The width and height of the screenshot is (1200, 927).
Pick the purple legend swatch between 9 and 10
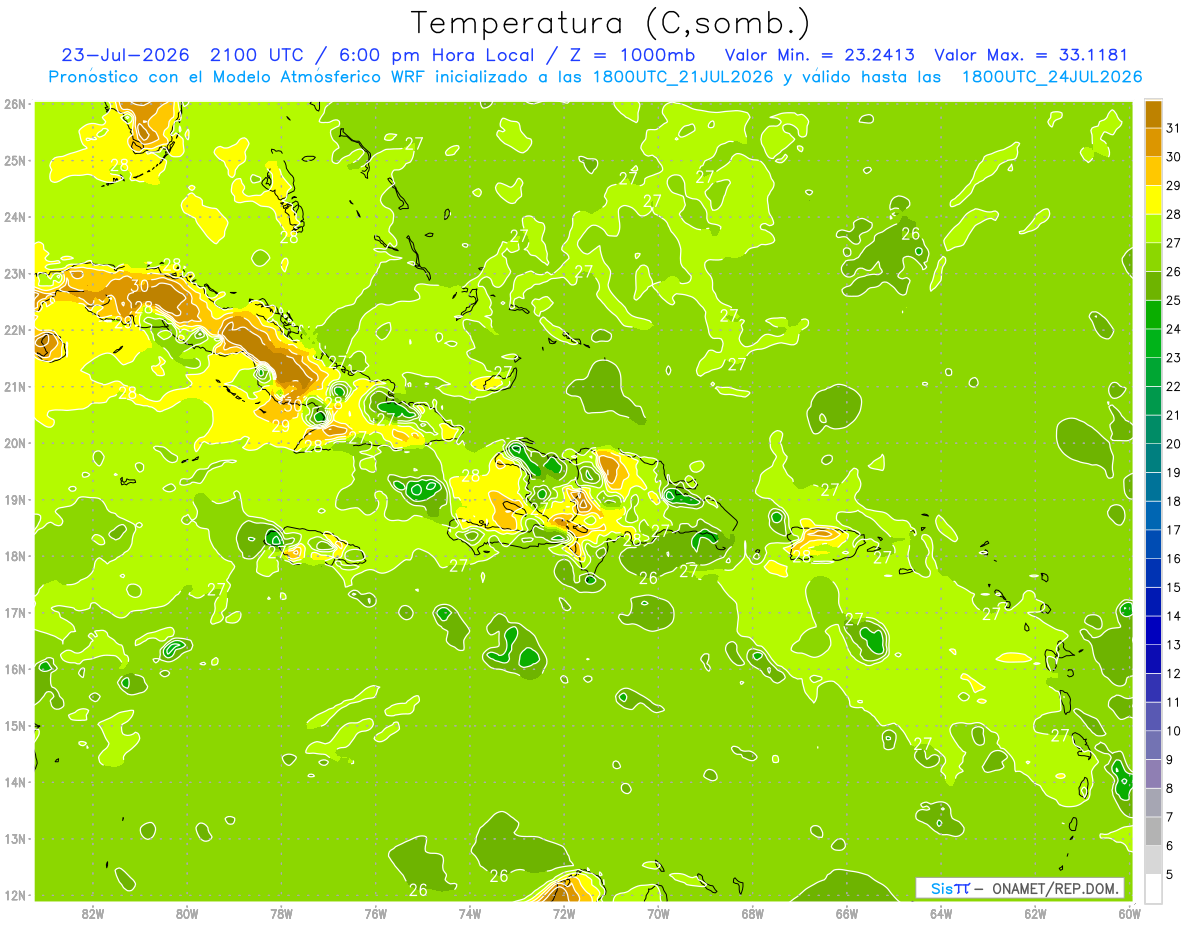click(x=1153, y=745)
